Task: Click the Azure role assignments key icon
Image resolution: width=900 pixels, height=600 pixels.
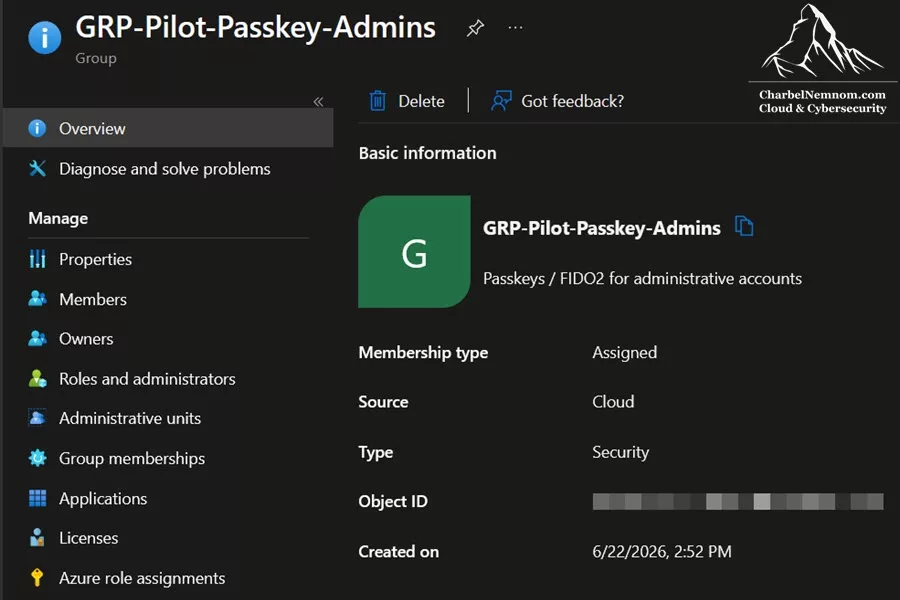Action: click(x=37, y=578)
